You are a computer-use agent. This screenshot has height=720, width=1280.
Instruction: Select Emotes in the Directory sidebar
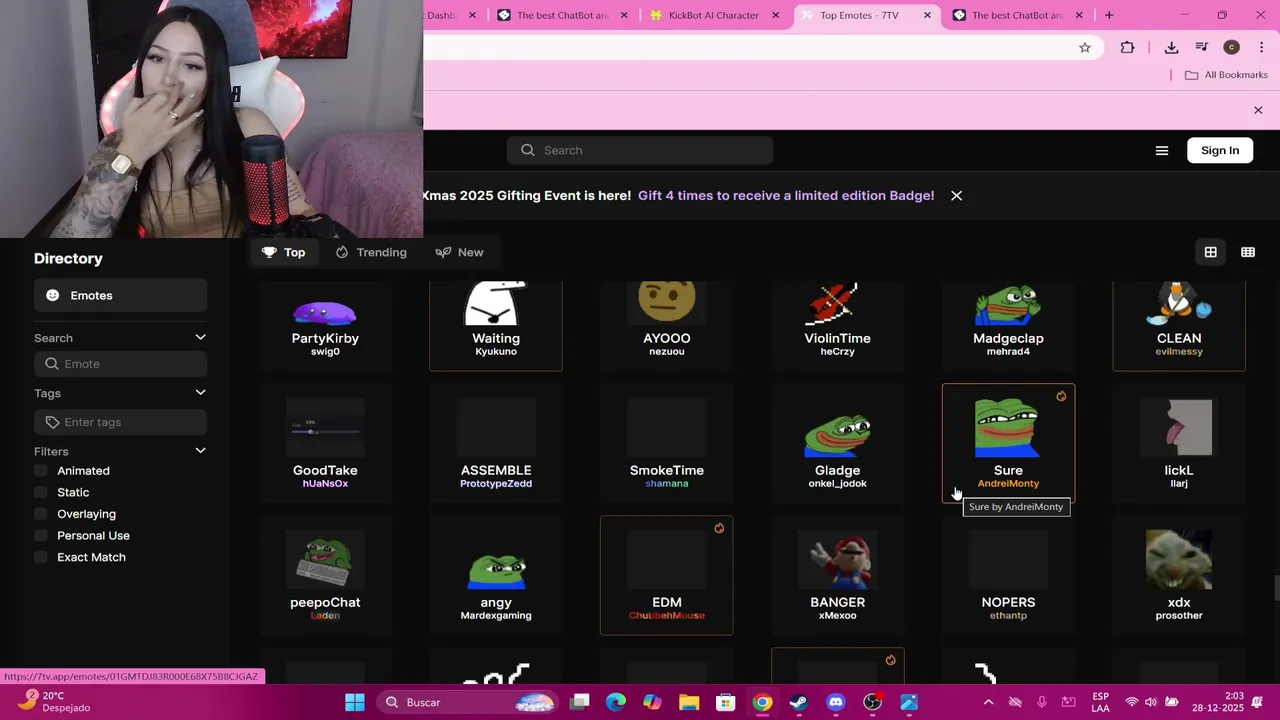120,296
